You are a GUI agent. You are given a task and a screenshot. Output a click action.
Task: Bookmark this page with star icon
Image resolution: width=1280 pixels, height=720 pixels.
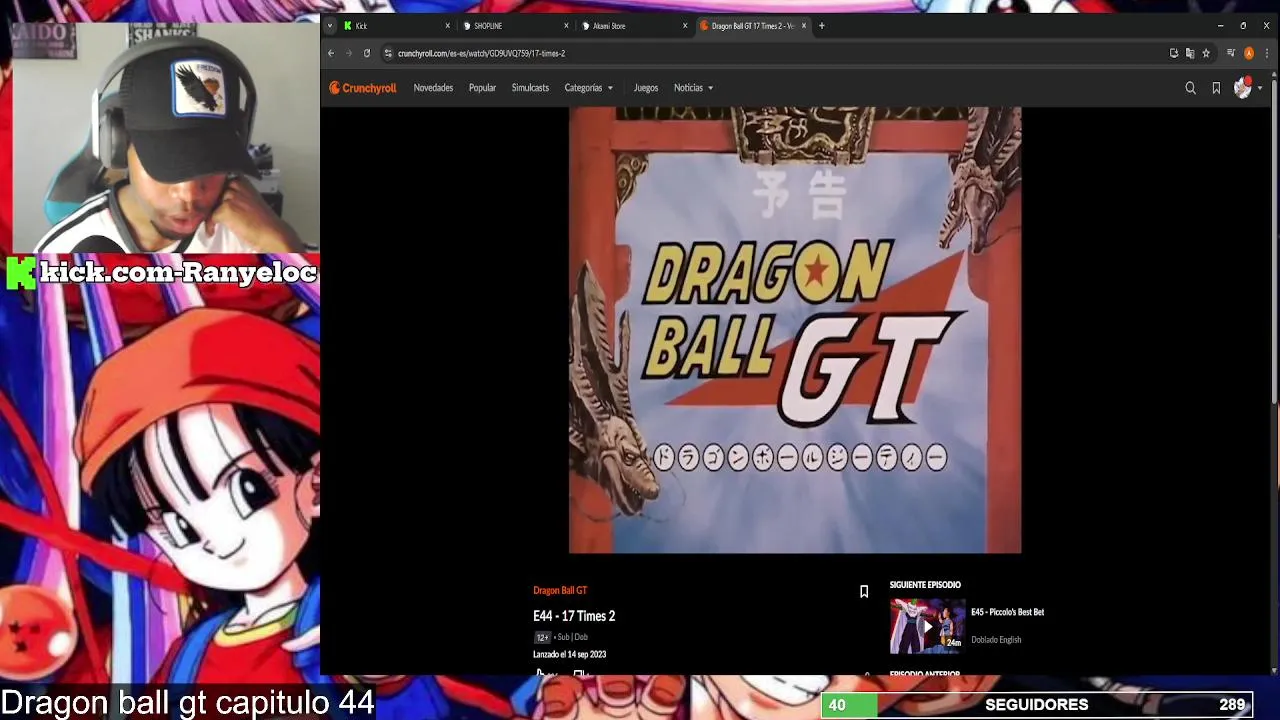click(1206, 53)
